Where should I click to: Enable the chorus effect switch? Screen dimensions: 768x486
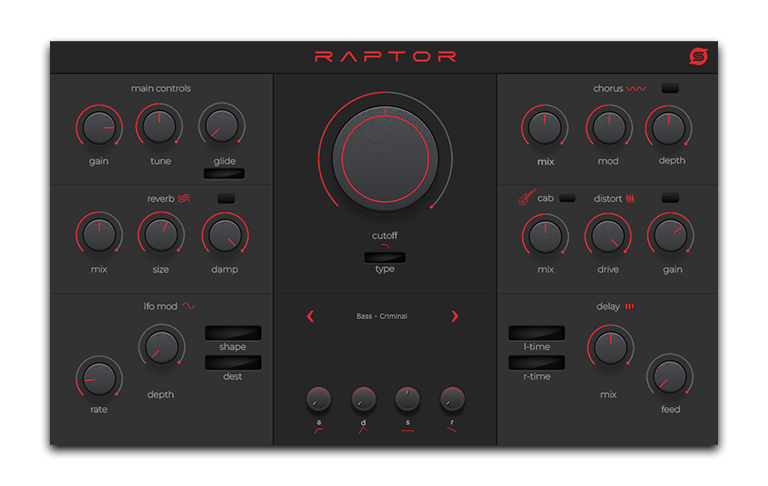[669, 88]
